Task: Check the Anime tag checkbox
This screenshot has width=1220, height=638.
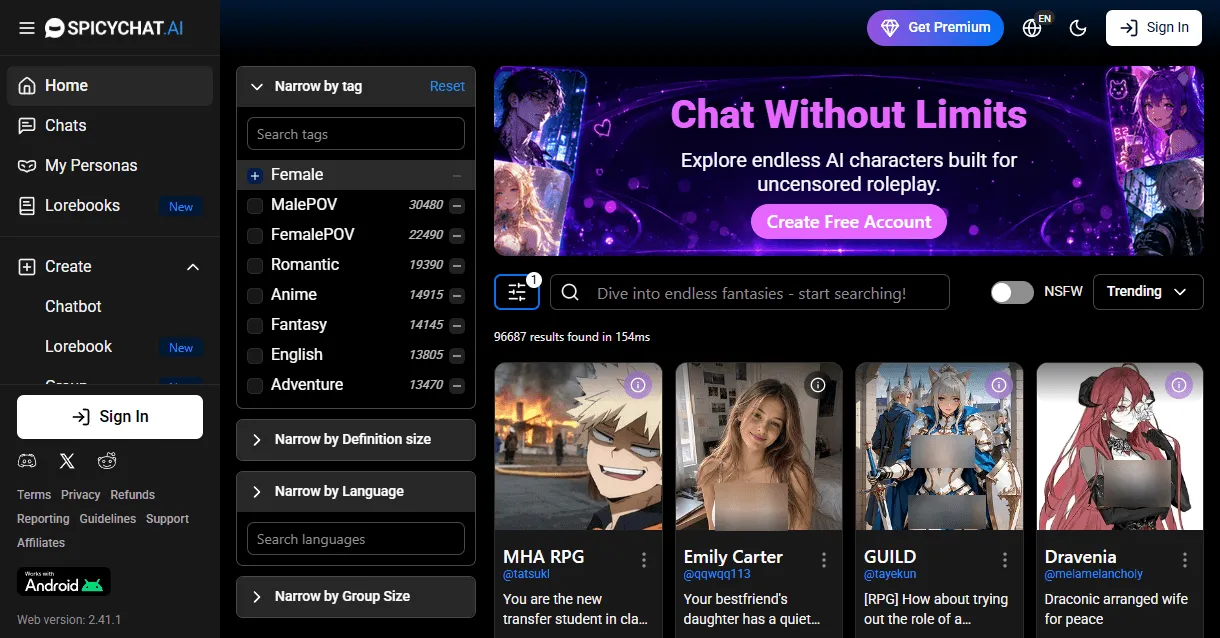Action: coord(255,295)
